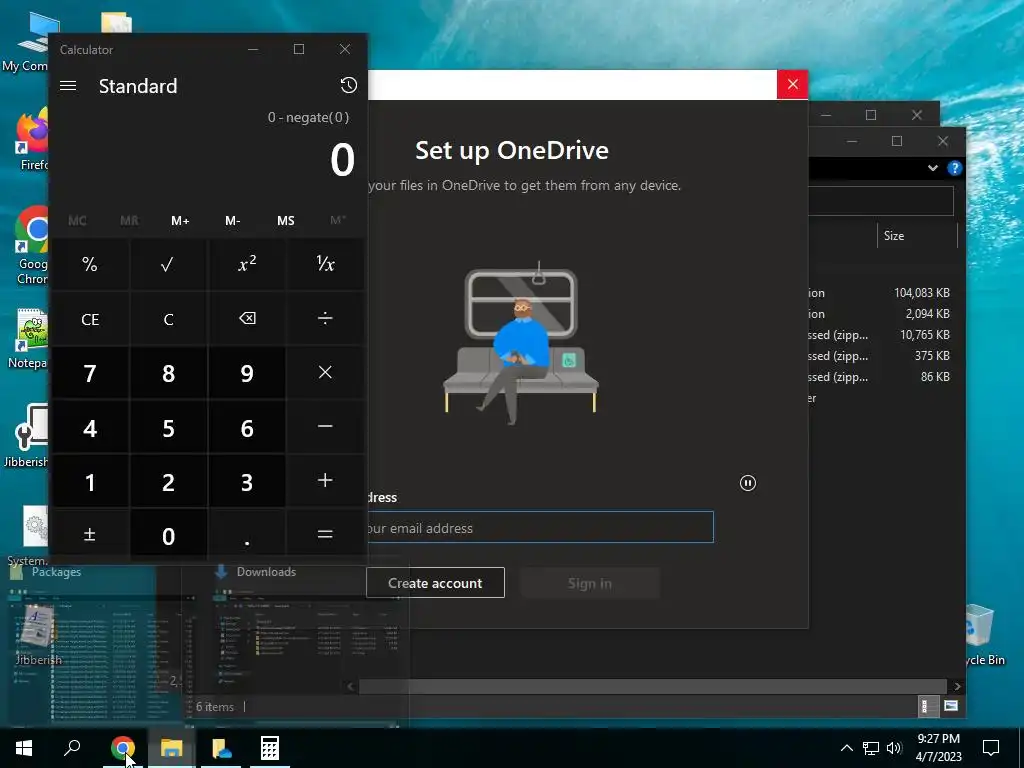1024x768 pixels.
Task: Click the plus-minus negate key
Action: [90, 535]
